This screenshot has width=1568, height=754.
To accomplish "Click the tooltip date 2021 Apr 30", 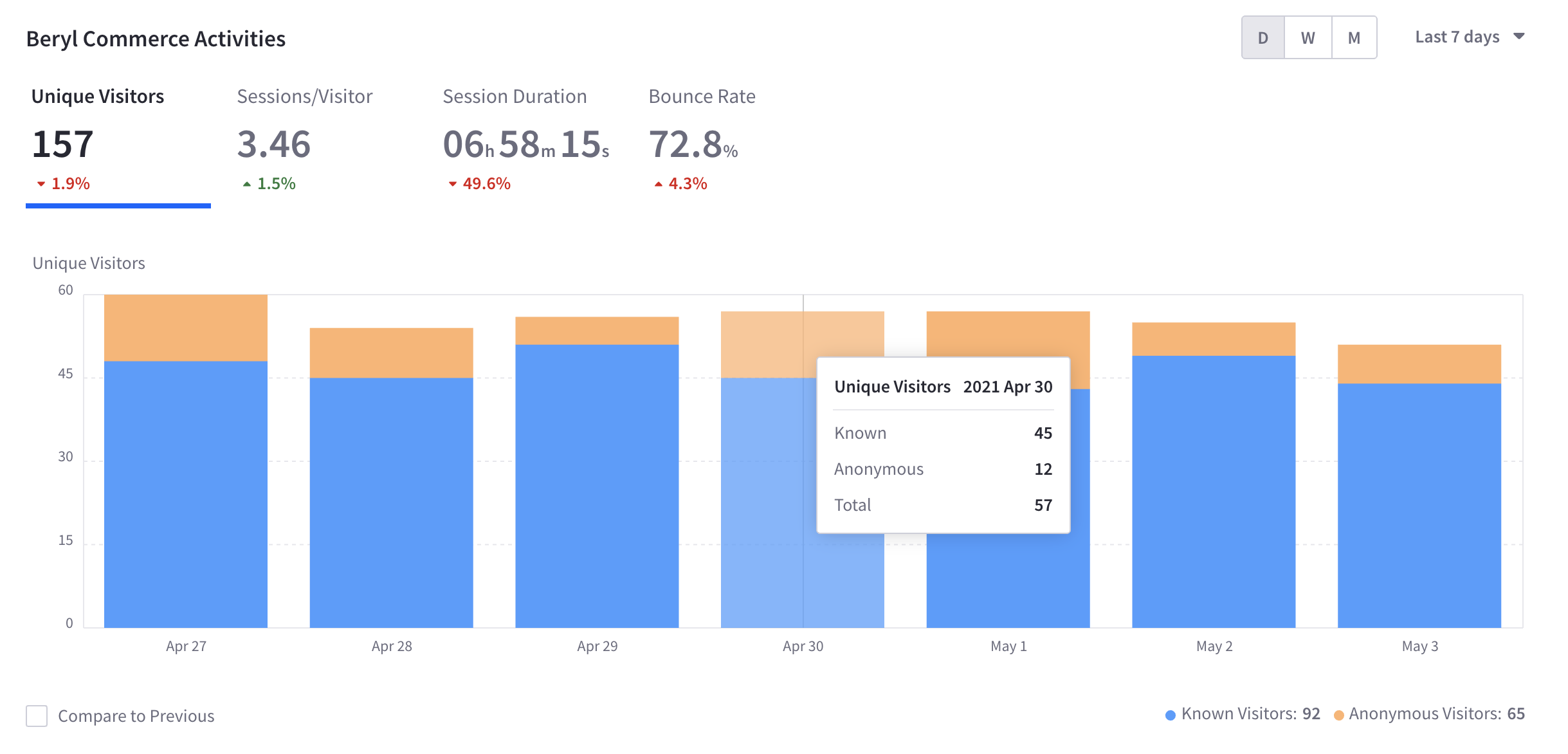I will pos(1008,387).
